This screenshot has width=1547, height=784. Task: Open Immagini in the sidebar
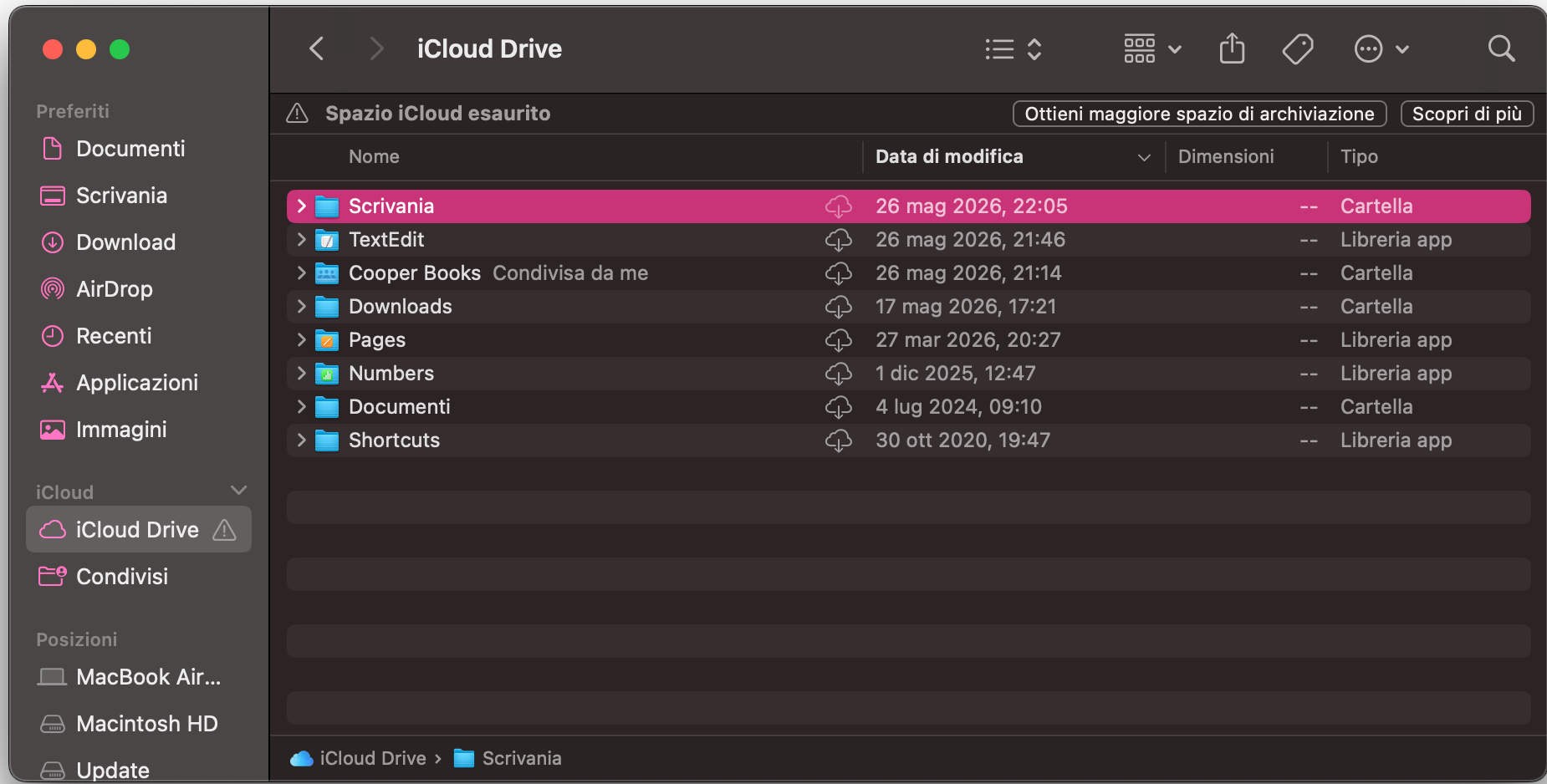139,430
